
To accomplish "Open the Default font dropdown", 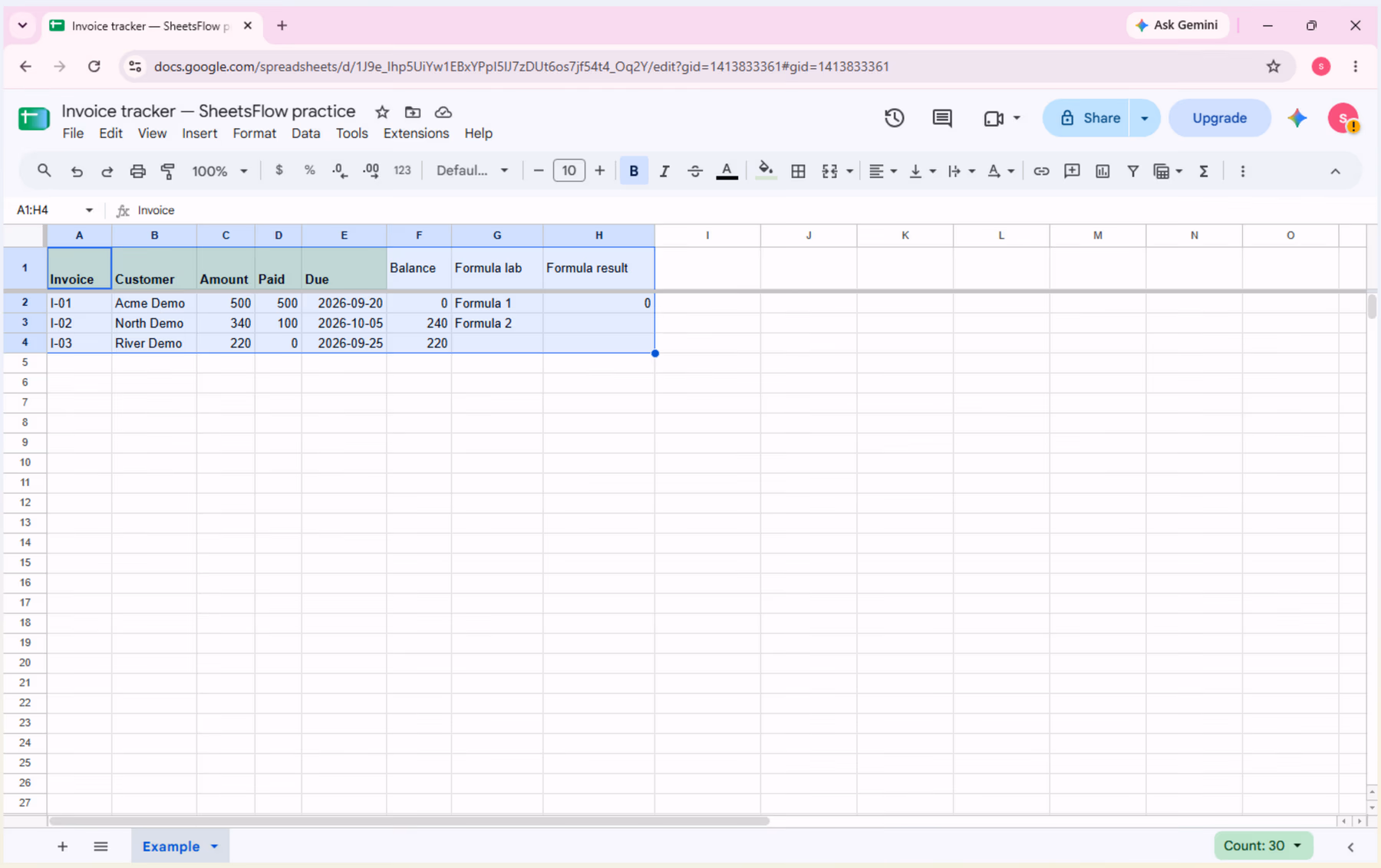I will point(473,170).
